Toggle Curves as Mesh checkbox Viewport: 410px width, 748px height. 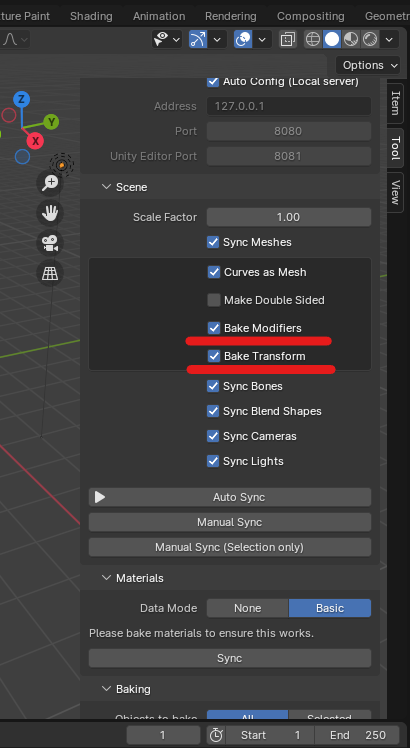click(x=214, y=272)
